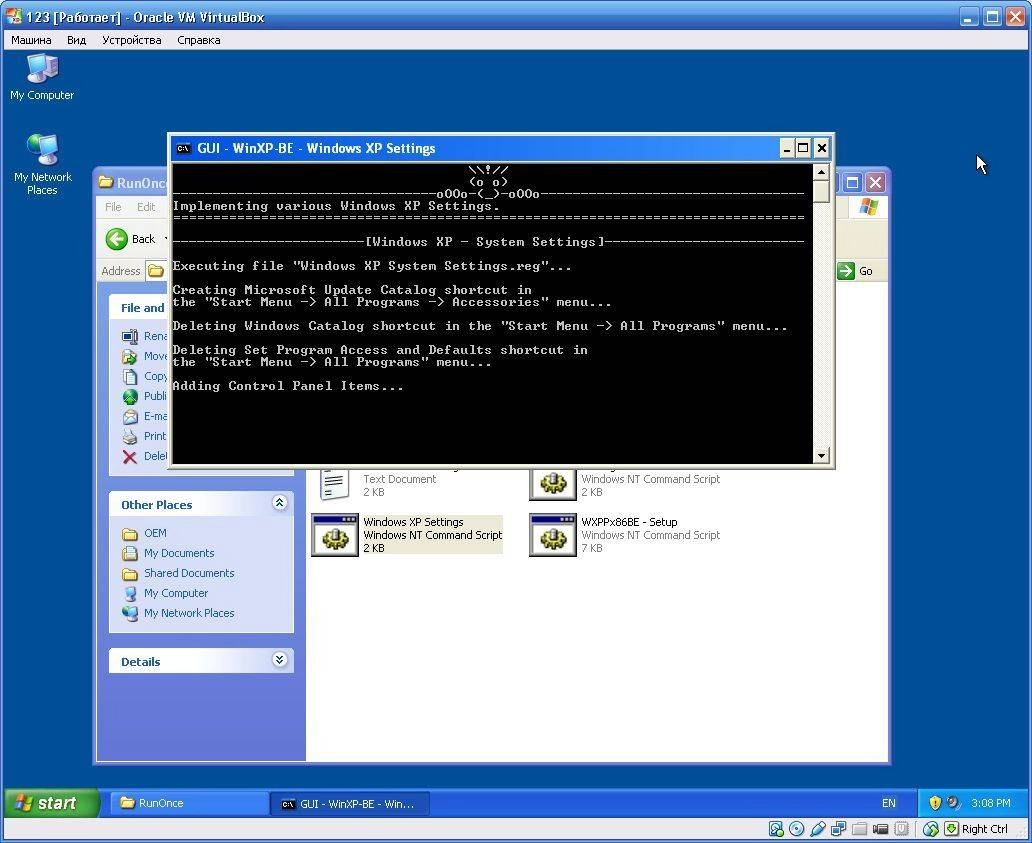Screen dimensions: 1032x843
Task: Open the Машина menu
Action: point(31,40)
